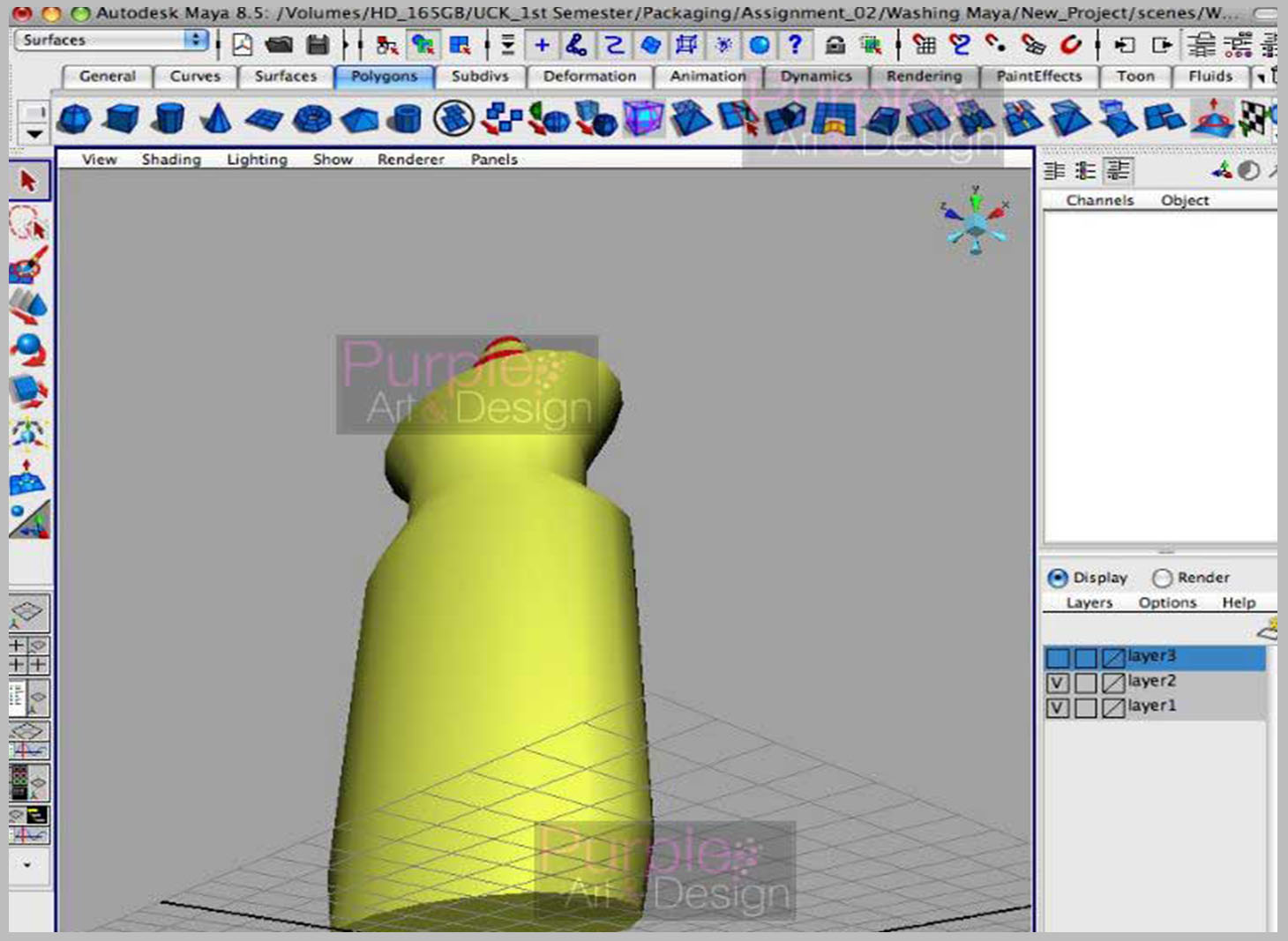Viewport: 1288px width, 941px height.
Task: Switch to the Rendering shelf tab
Action: (x=924, y=77)
